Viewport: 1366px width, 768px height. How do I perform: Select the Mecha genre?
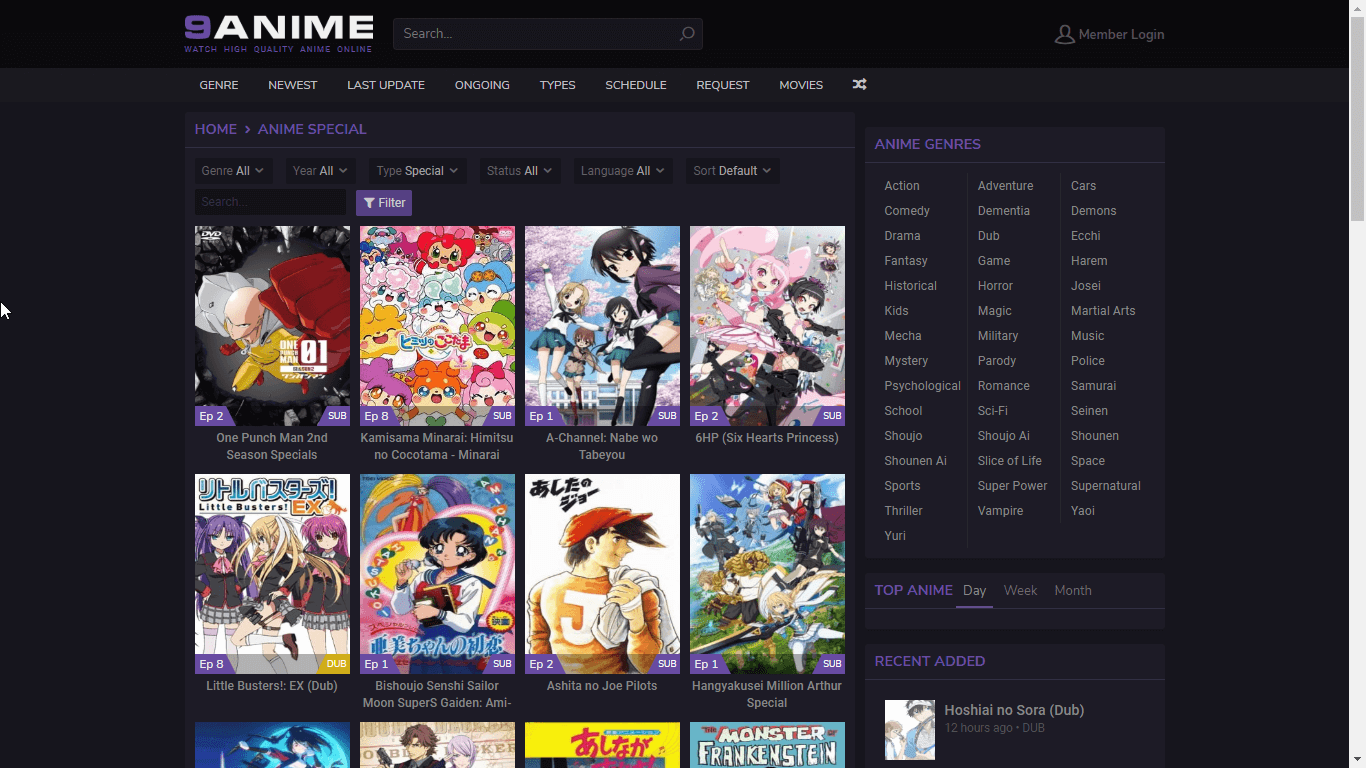pyautogui.click(x=903, y=336)
